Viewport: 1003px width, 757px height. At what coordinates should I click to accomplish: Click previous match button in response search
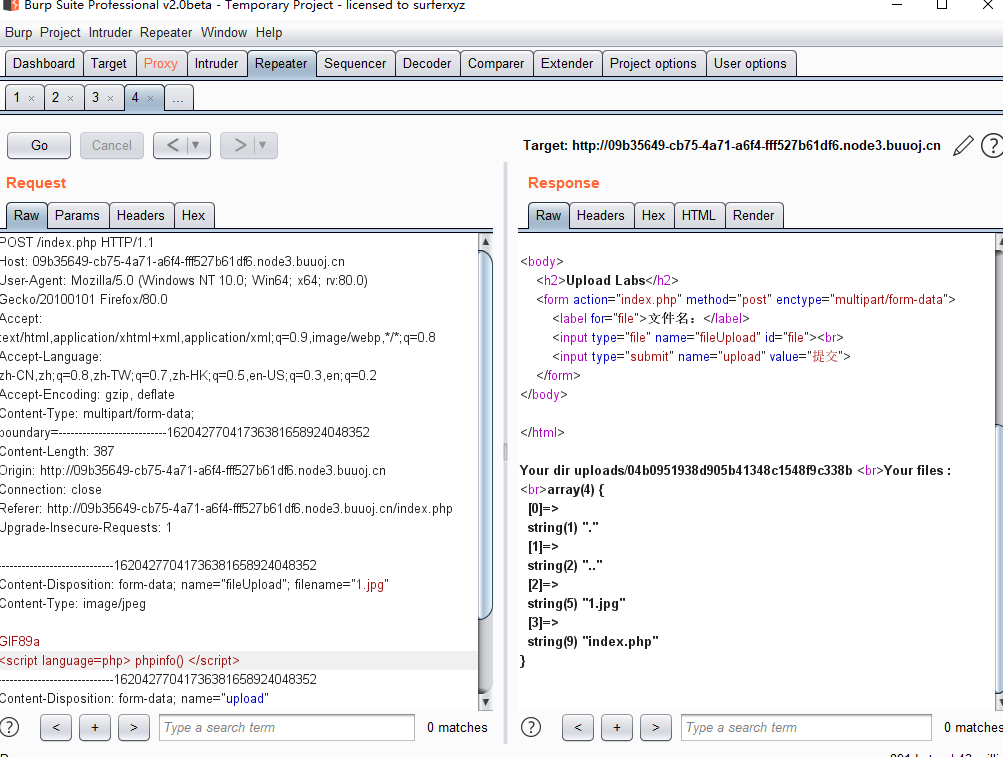pos(578,728)
